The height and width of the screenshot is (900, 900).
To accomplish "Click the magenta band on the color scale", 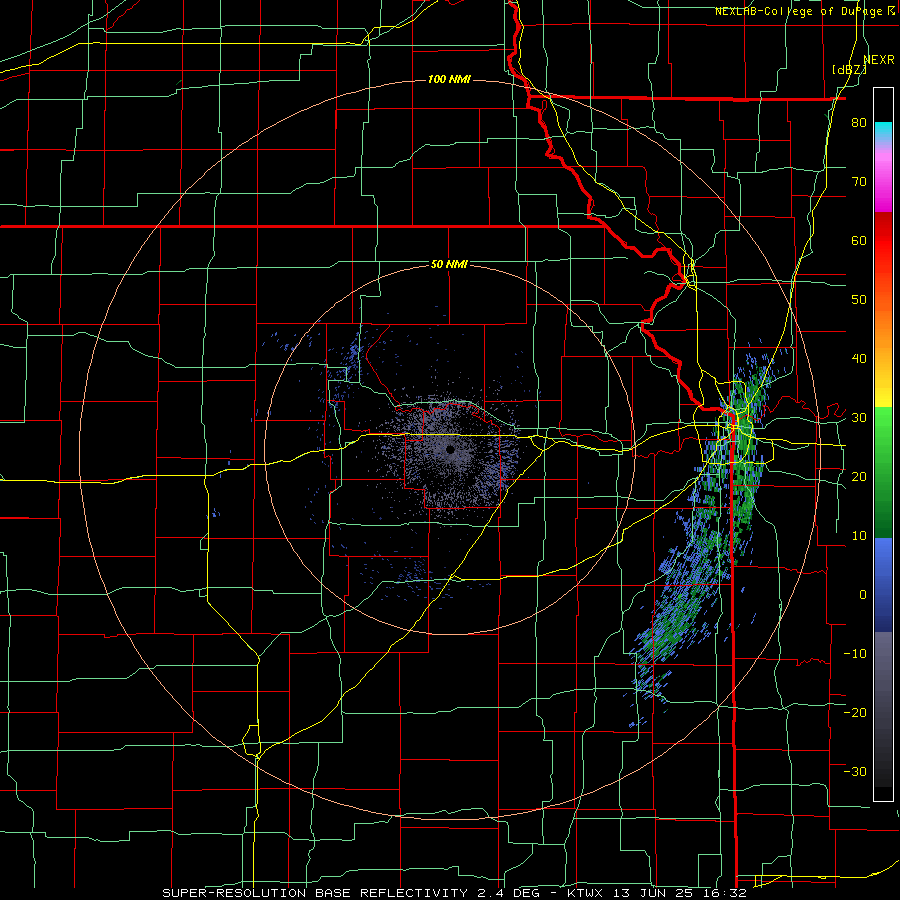I will click(883, 183).
